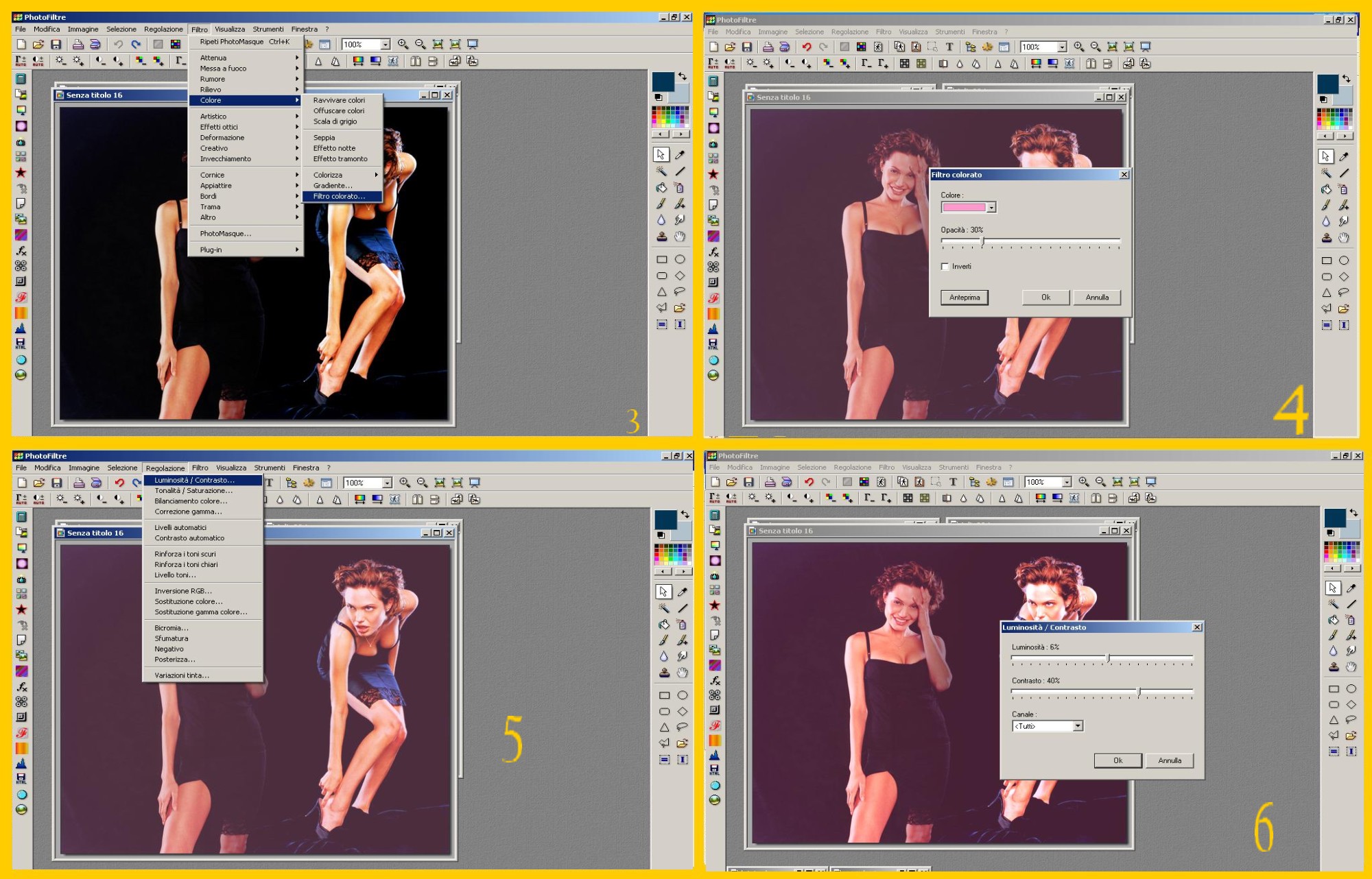Image resolution: width=1372 pixels, height=879 pixels.
Task: Select the hand move tool in screenshot 5
Action: [682, 673]
